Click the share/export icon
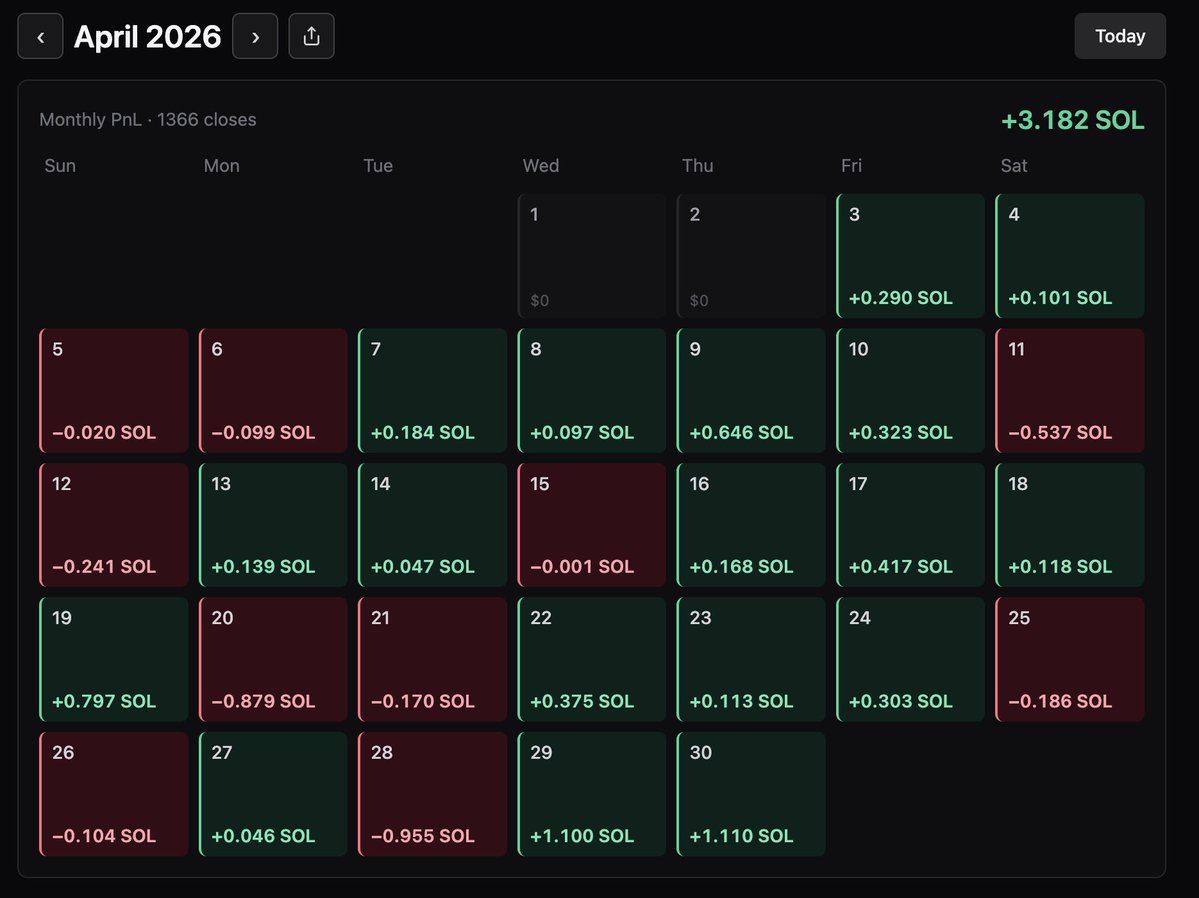Viewport: 1199px width, 898px height. [311, 36]
